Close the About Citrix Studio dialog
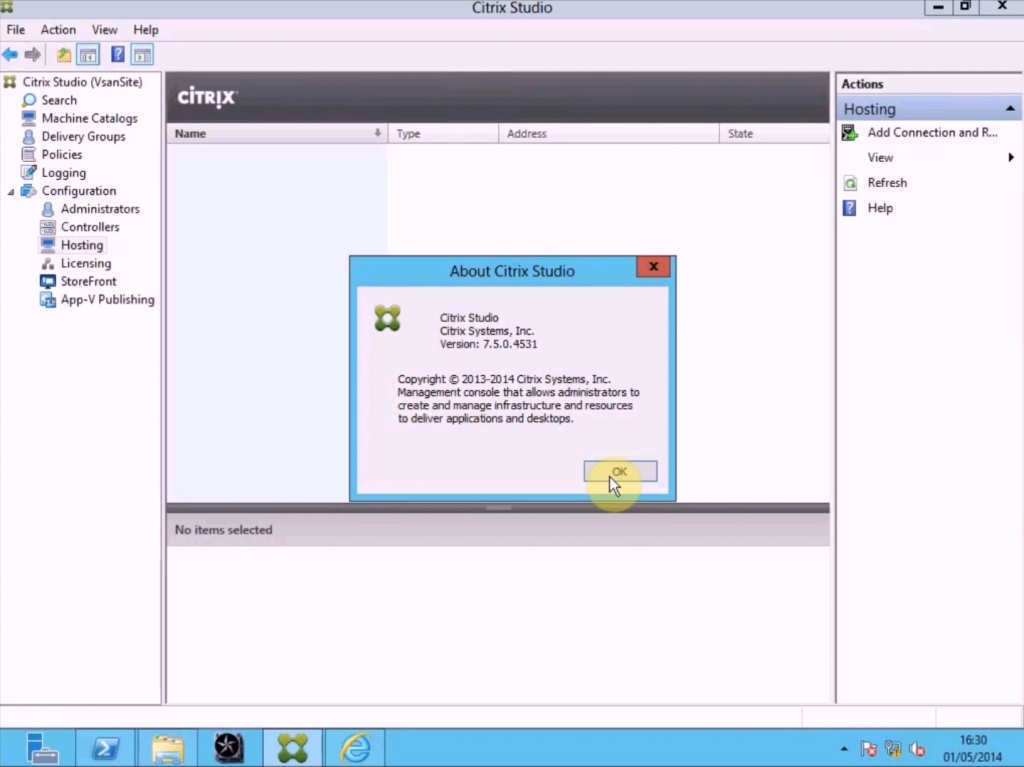1024x767 pixels. [653, 267]
